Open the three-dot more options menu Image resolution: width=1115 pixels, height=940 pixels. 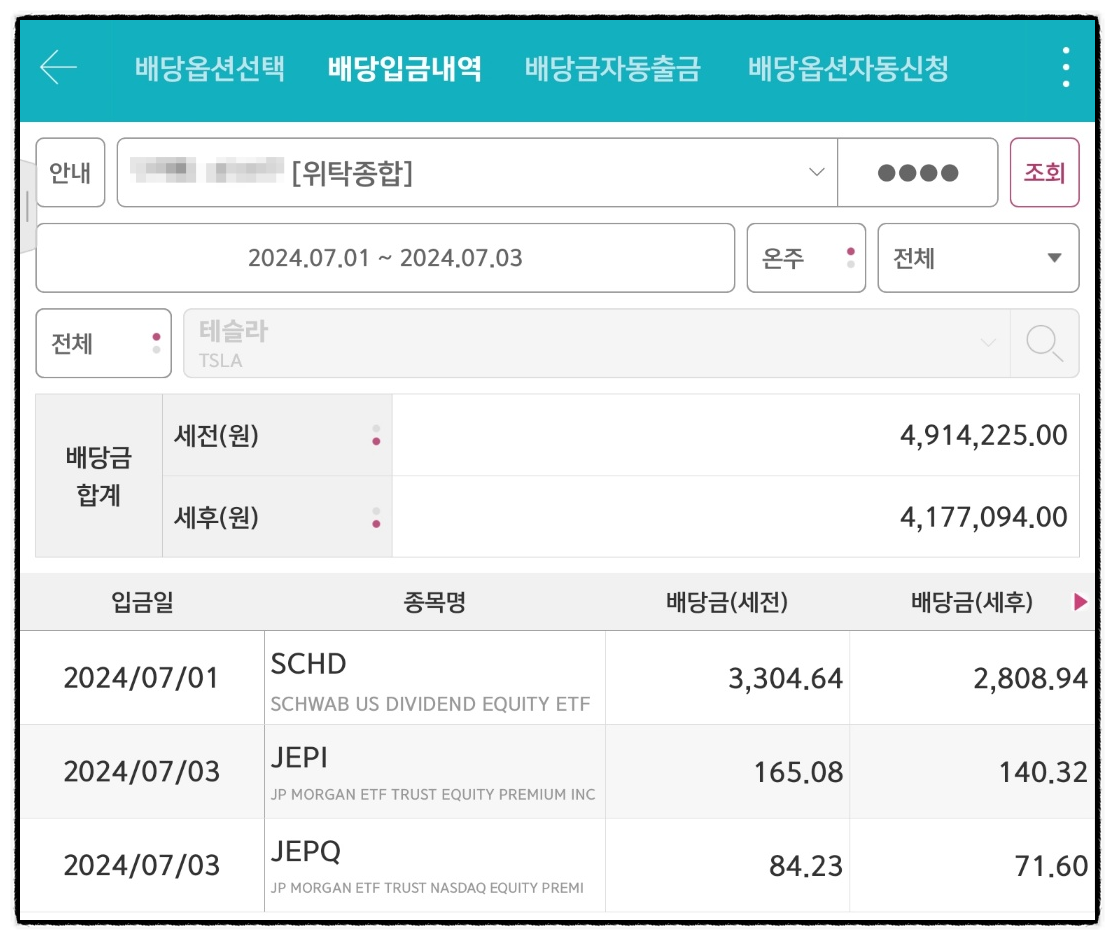pyautogui.click(x=1065, y=68)
